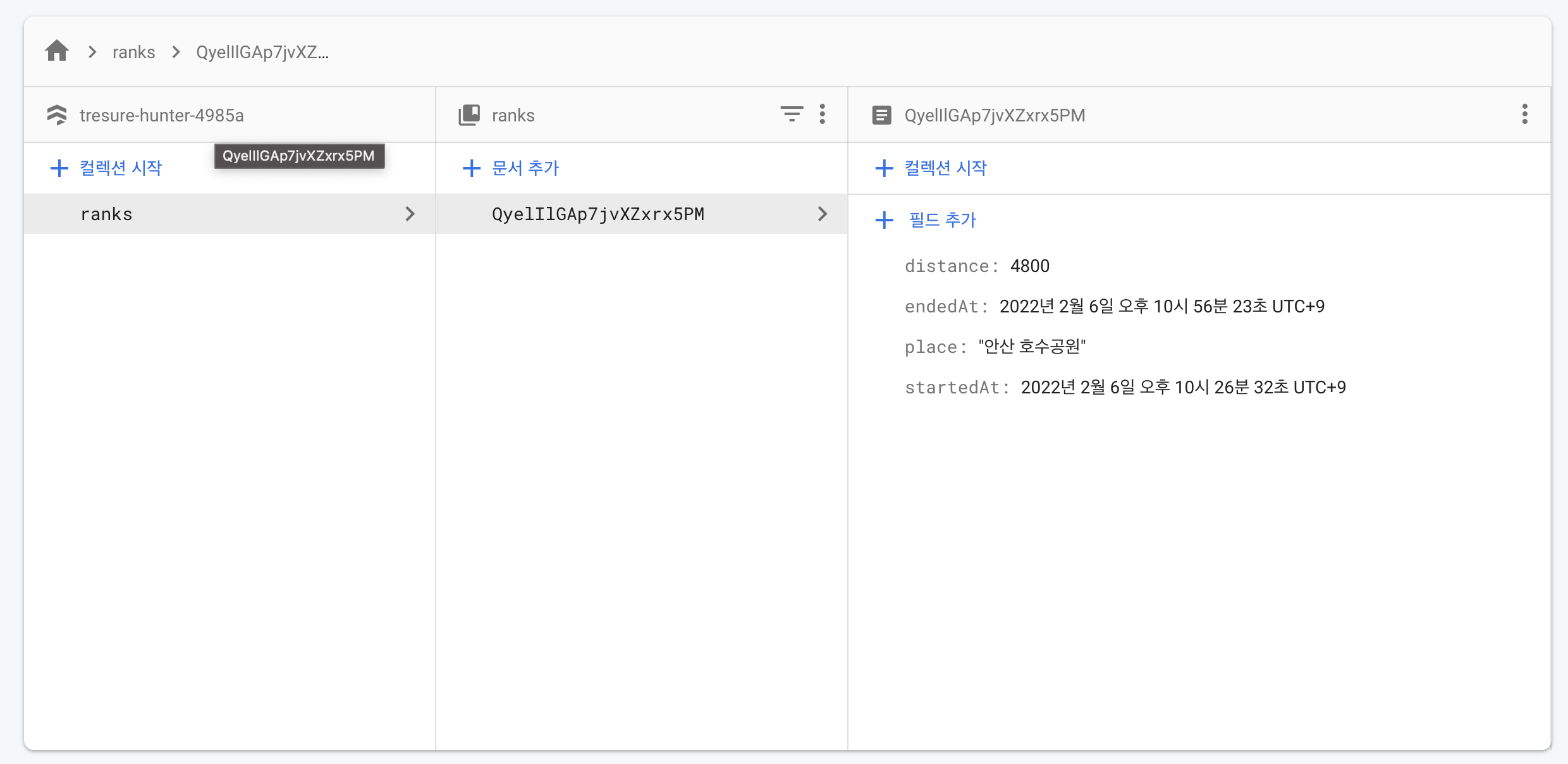
Task: Expand the ranks row chevron
Action: click(410, 214)
